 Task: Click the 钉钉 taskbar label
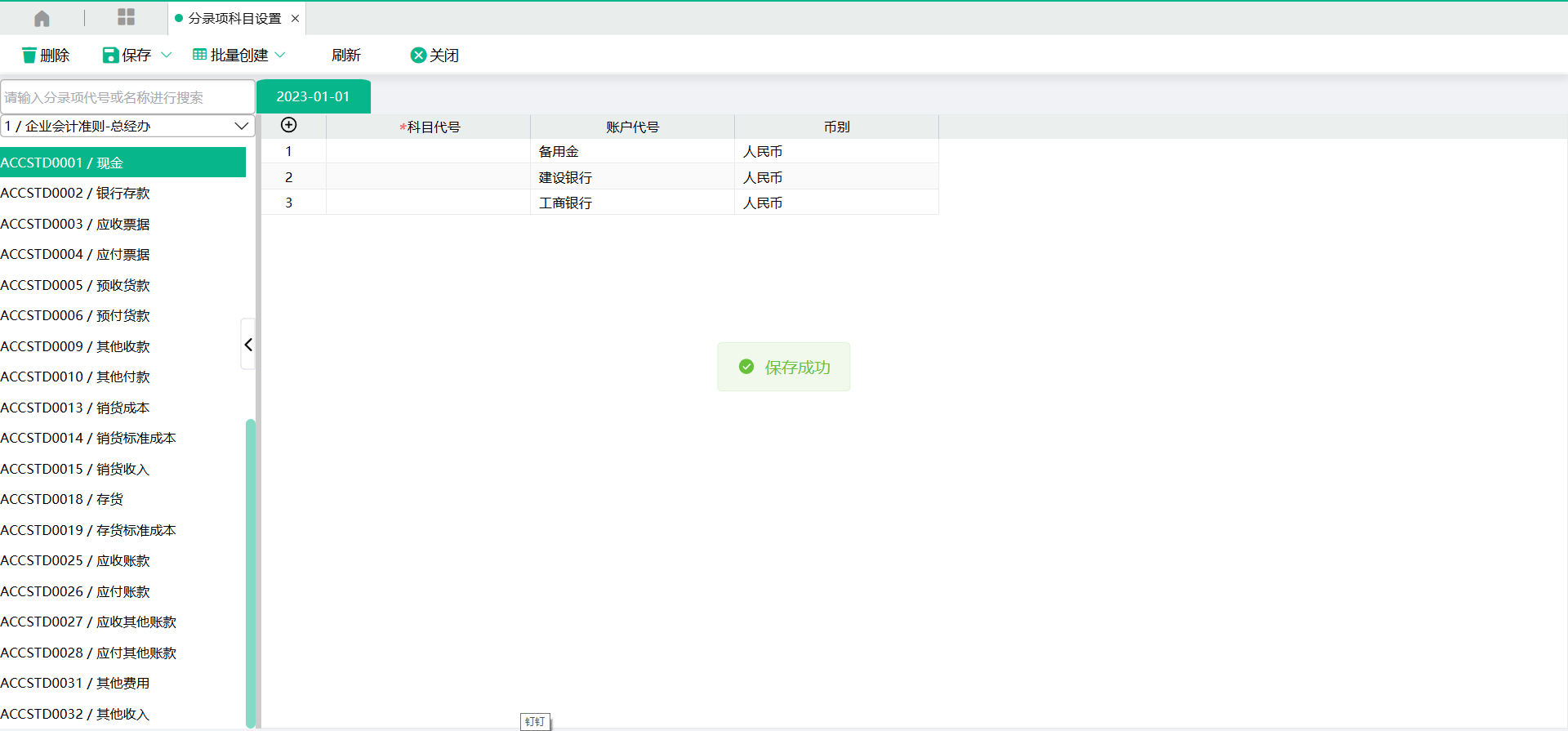[535, 721]
